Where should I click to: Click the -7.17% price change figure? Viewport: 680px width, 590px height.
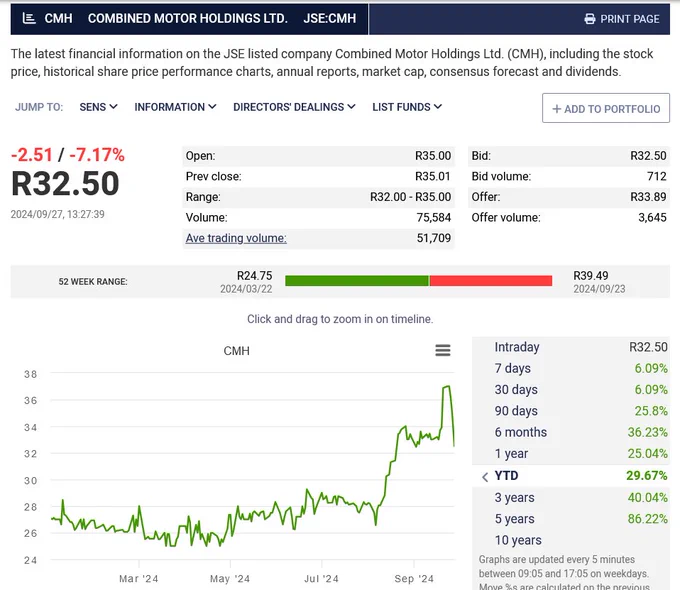(x=97, y=155)
